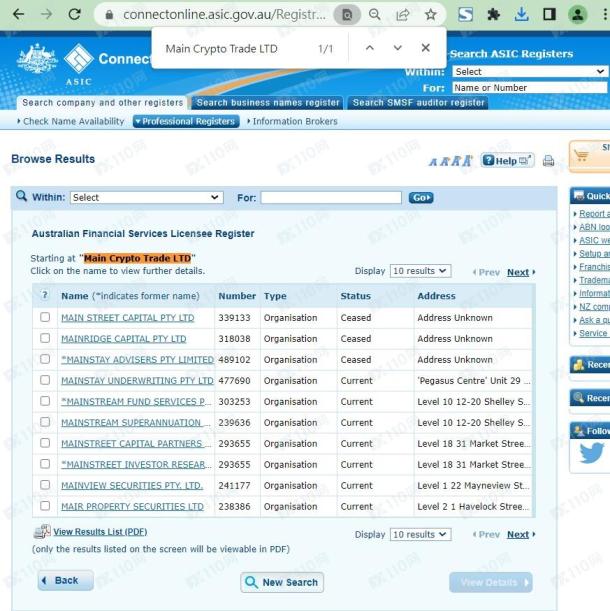The image size is (610, 611).
Task: Click the ASIC logo
Action: pos(79,64)
